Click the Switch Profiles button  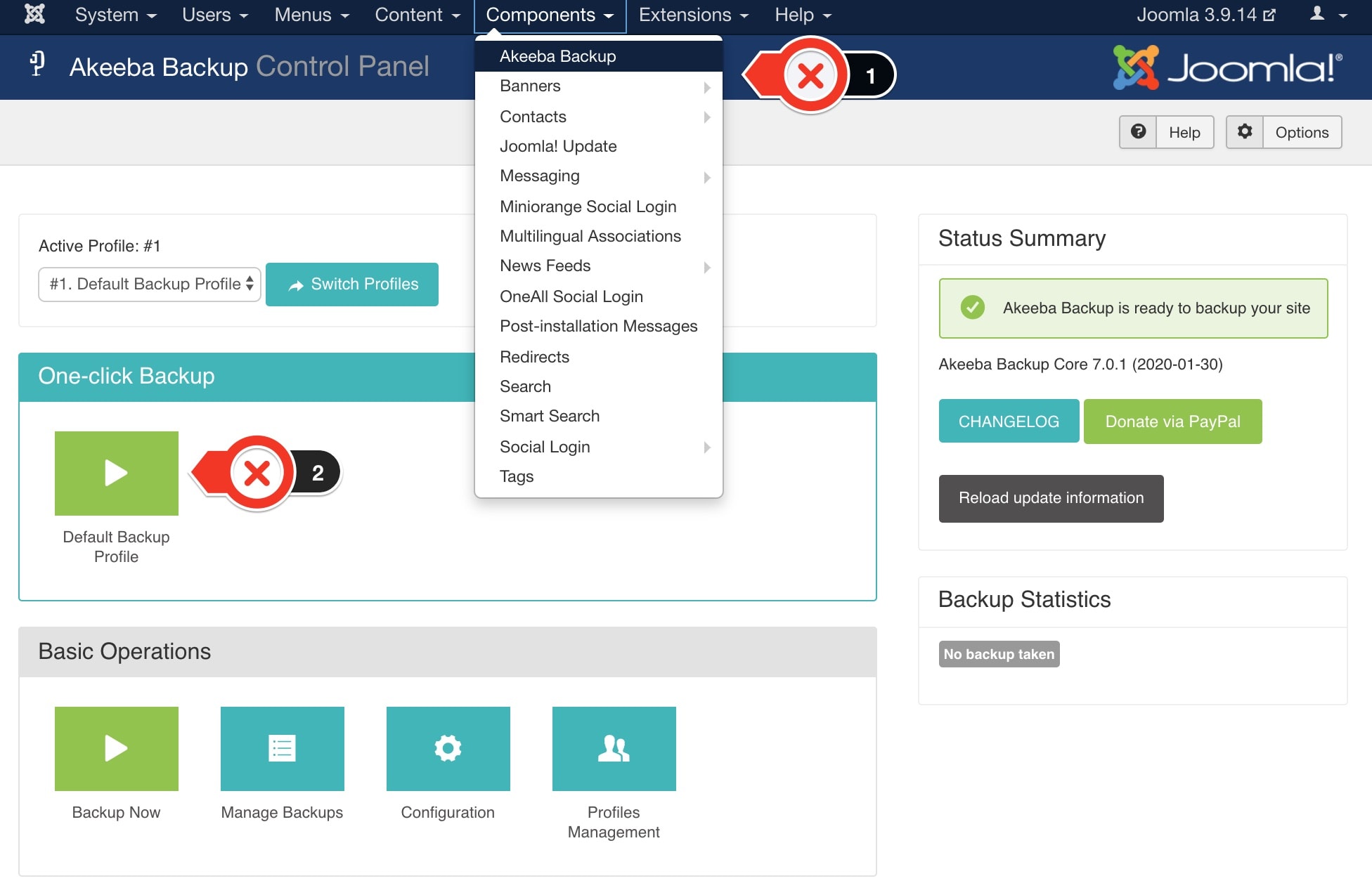point(352,285)
